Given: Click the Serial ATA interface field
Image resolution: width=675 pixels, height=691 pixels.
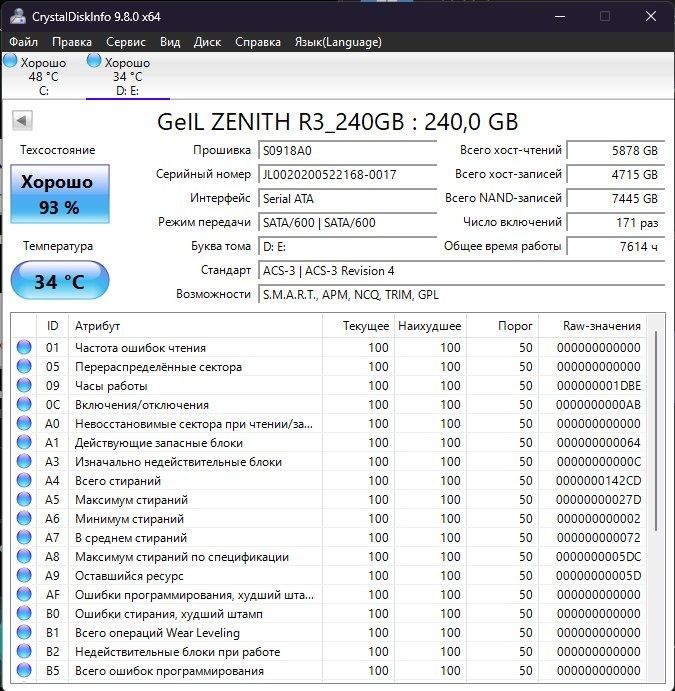Looking at the screenshot, I should 347,199.
